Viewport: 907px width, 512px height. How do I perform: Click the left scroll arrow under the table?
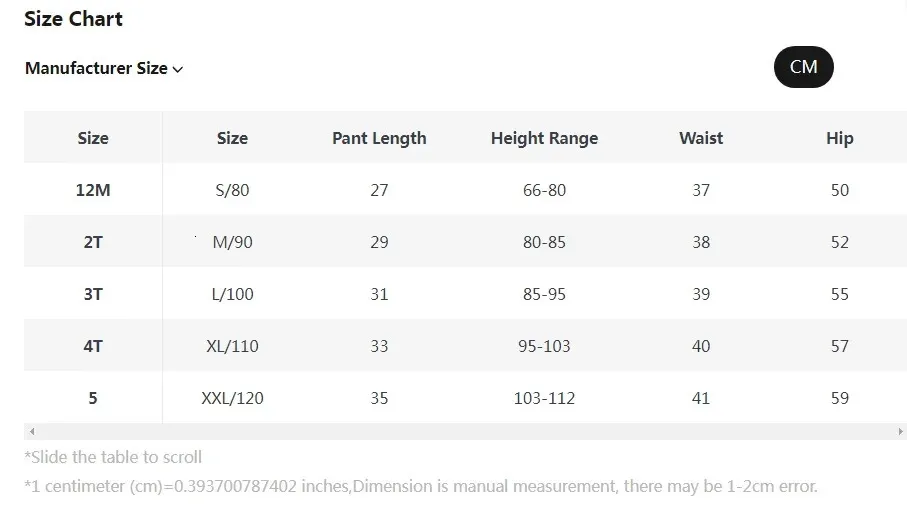click(x=32, y=431)
